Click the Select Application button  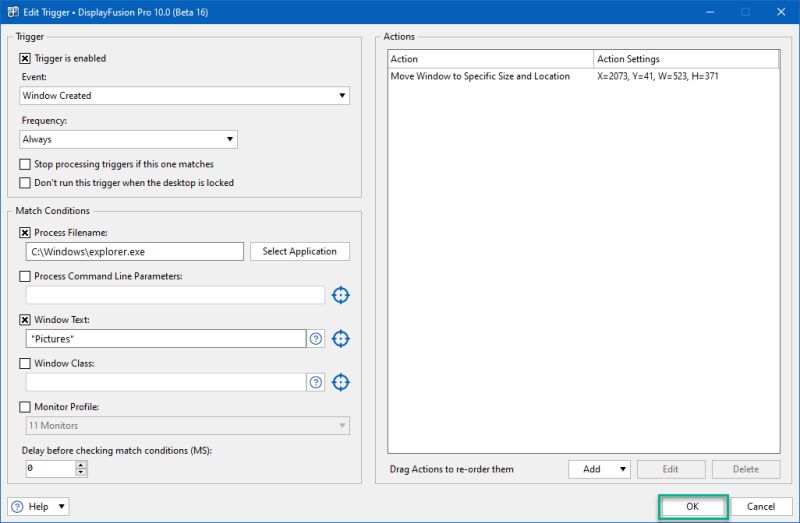point(299,251)
